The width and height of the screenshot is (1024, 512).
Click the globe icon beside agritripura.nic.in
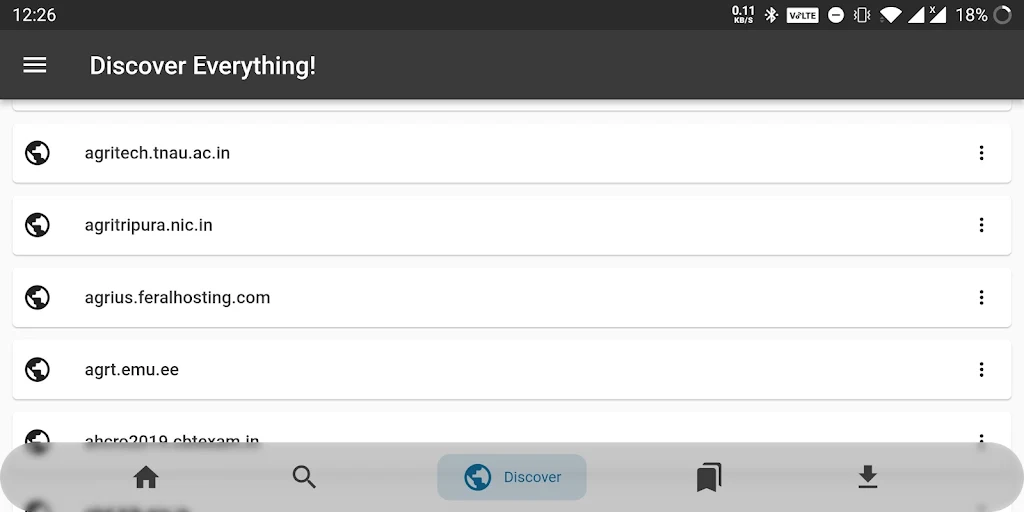tap(37, 225)
